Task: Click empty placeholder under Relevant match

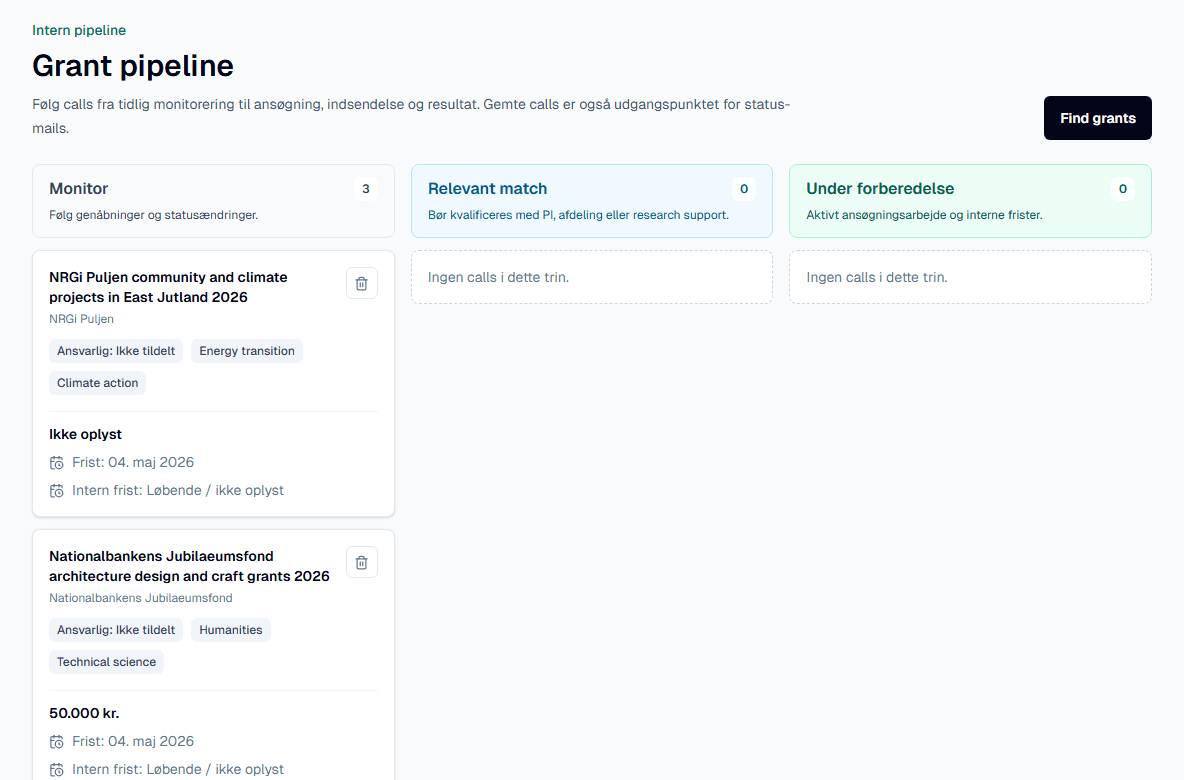Action: click(591, 277)
